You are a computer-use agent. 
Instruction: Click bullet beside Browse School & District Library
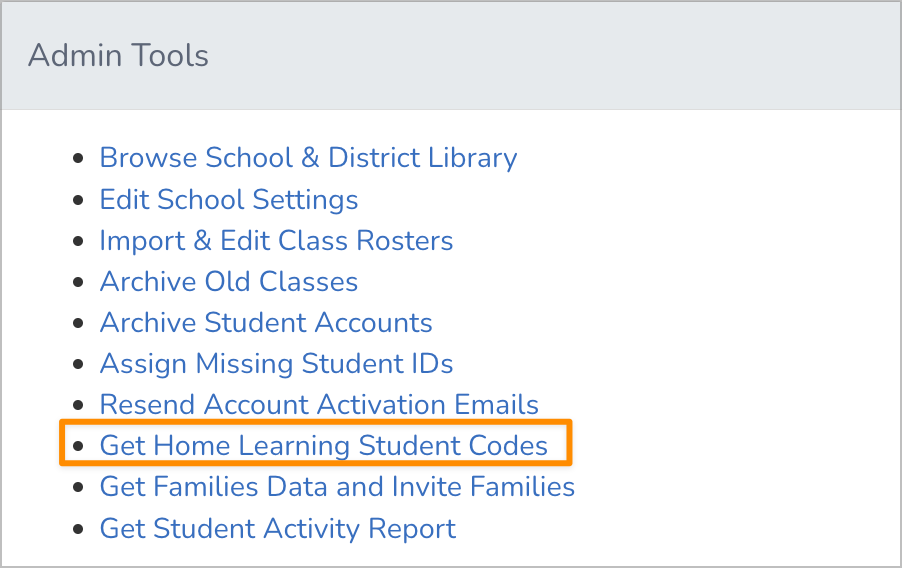78,159
